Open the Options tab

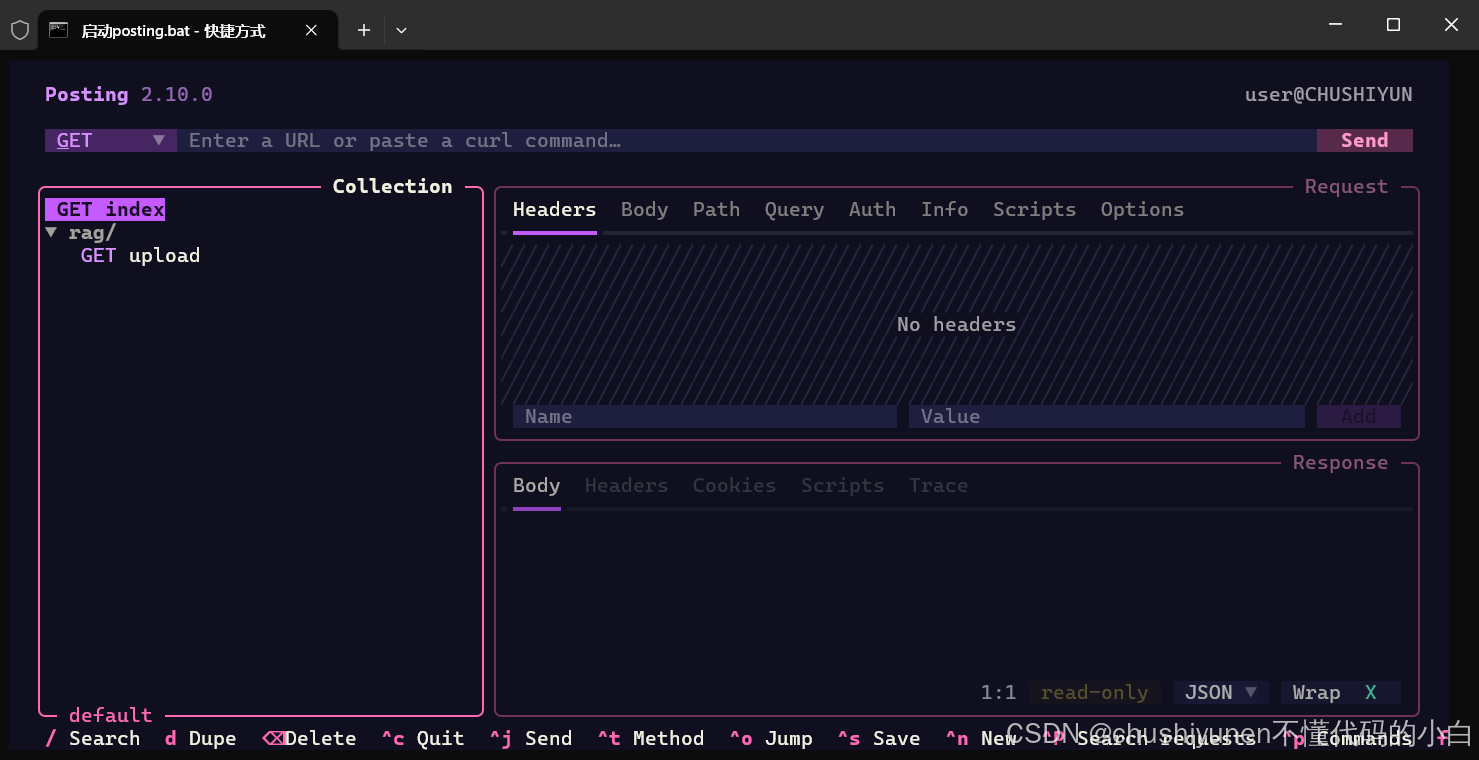click(x=1142, y=209)
